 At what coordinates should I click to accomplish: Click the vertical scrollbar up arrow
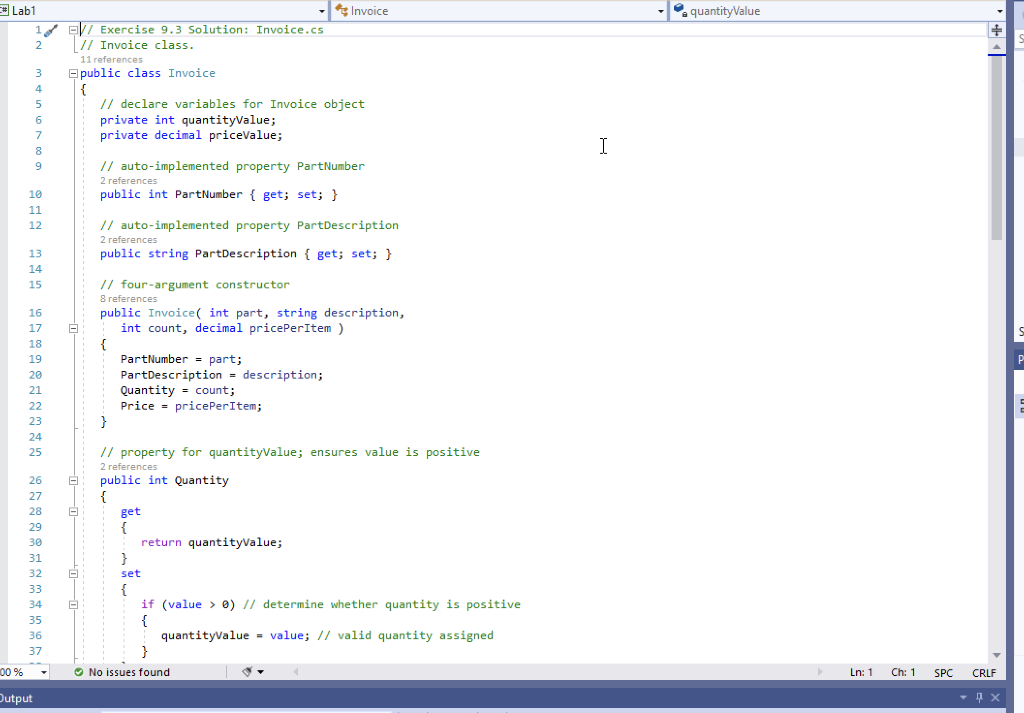tap(997, 47)
